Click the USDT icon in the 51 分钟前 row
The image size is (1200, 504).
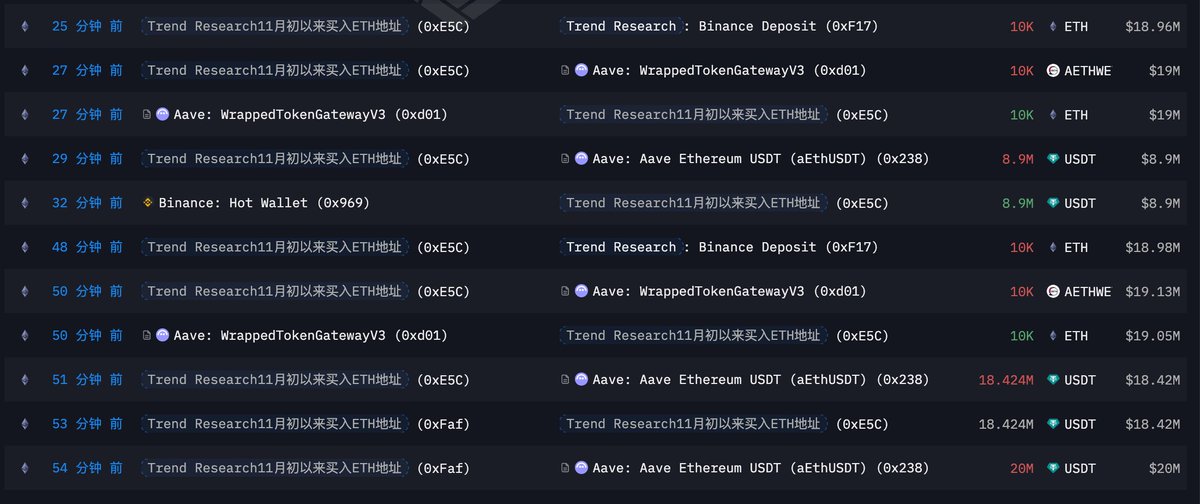click(1053, 380)
